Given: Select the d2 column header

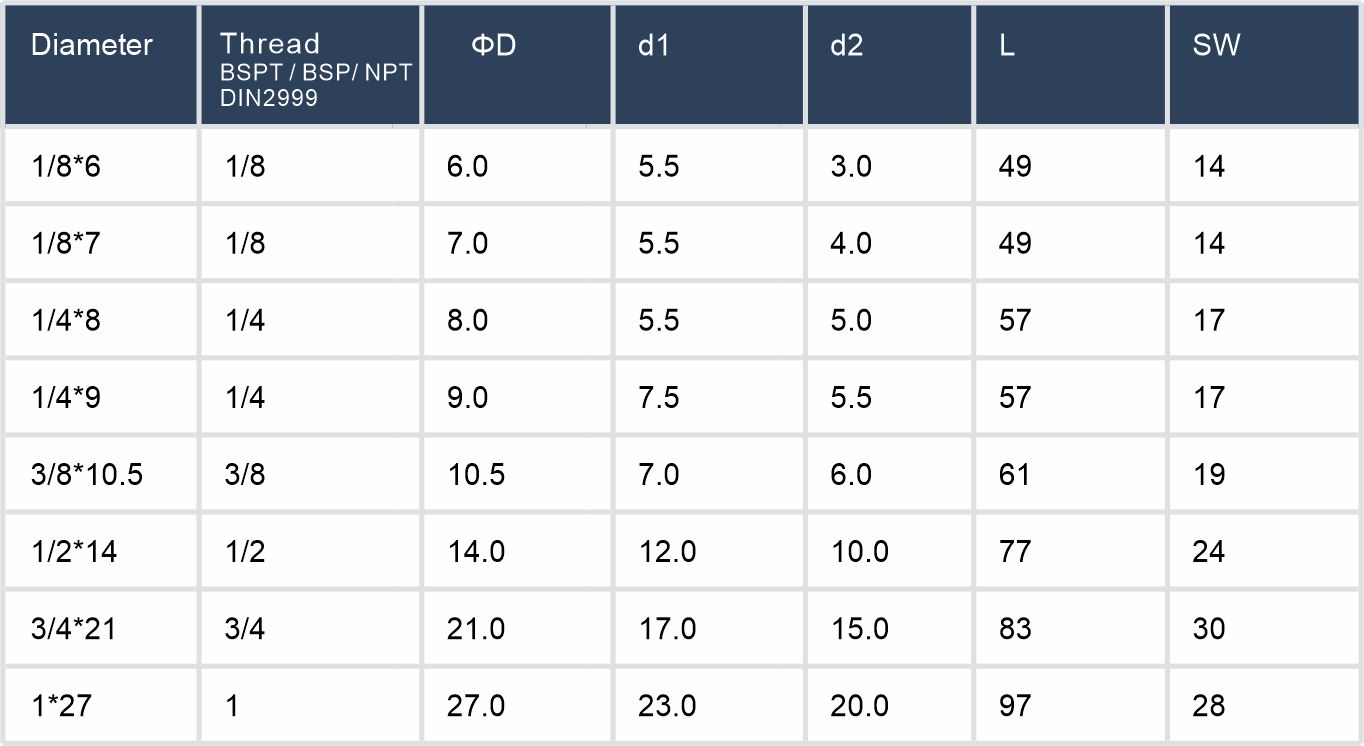Looking at the screenshot, I should click(x=846, y=46).
